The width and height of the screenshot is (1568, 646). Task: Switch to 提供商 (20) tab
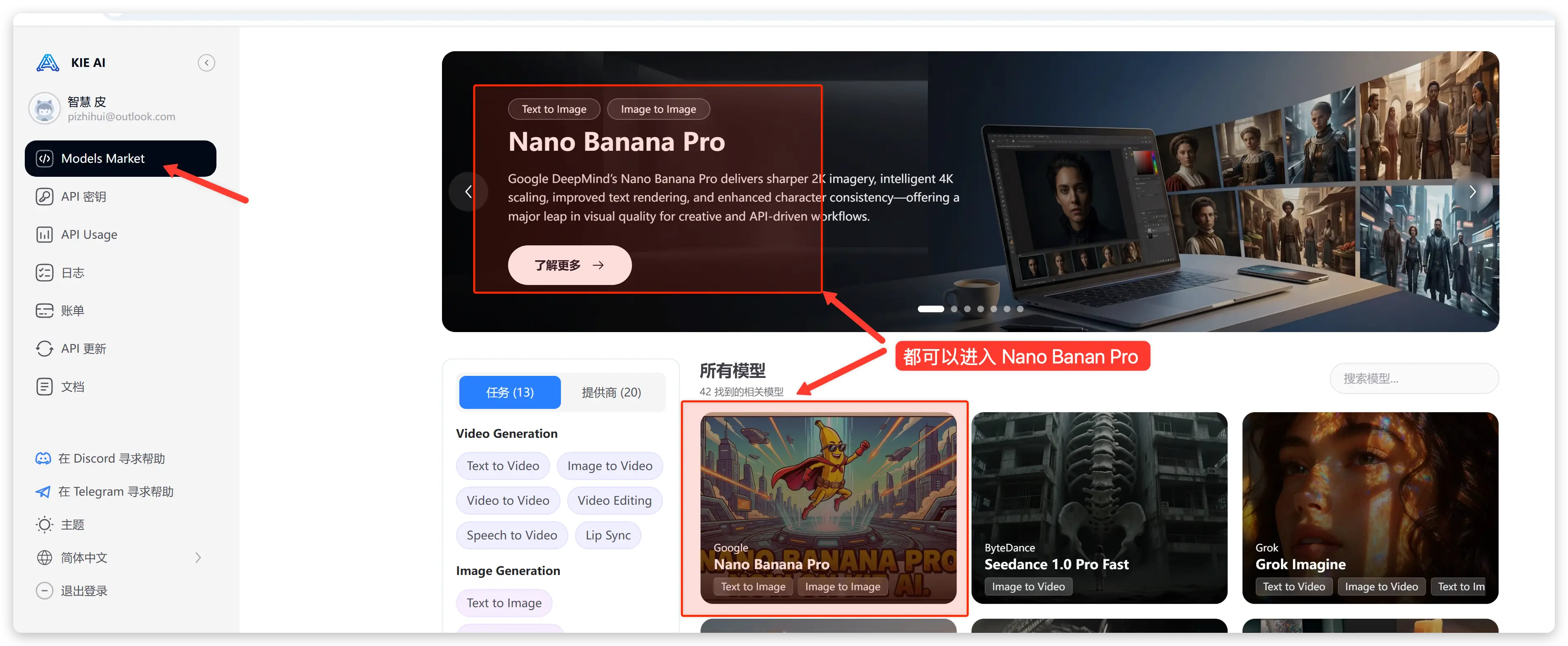click(611, 393)
